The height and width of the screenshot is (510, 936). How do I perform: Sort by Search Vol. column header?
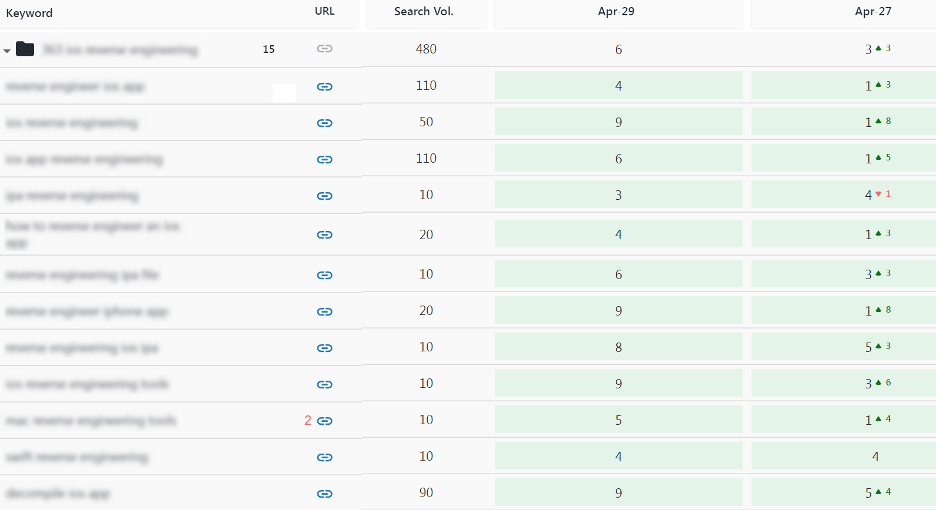pos(424,11)
